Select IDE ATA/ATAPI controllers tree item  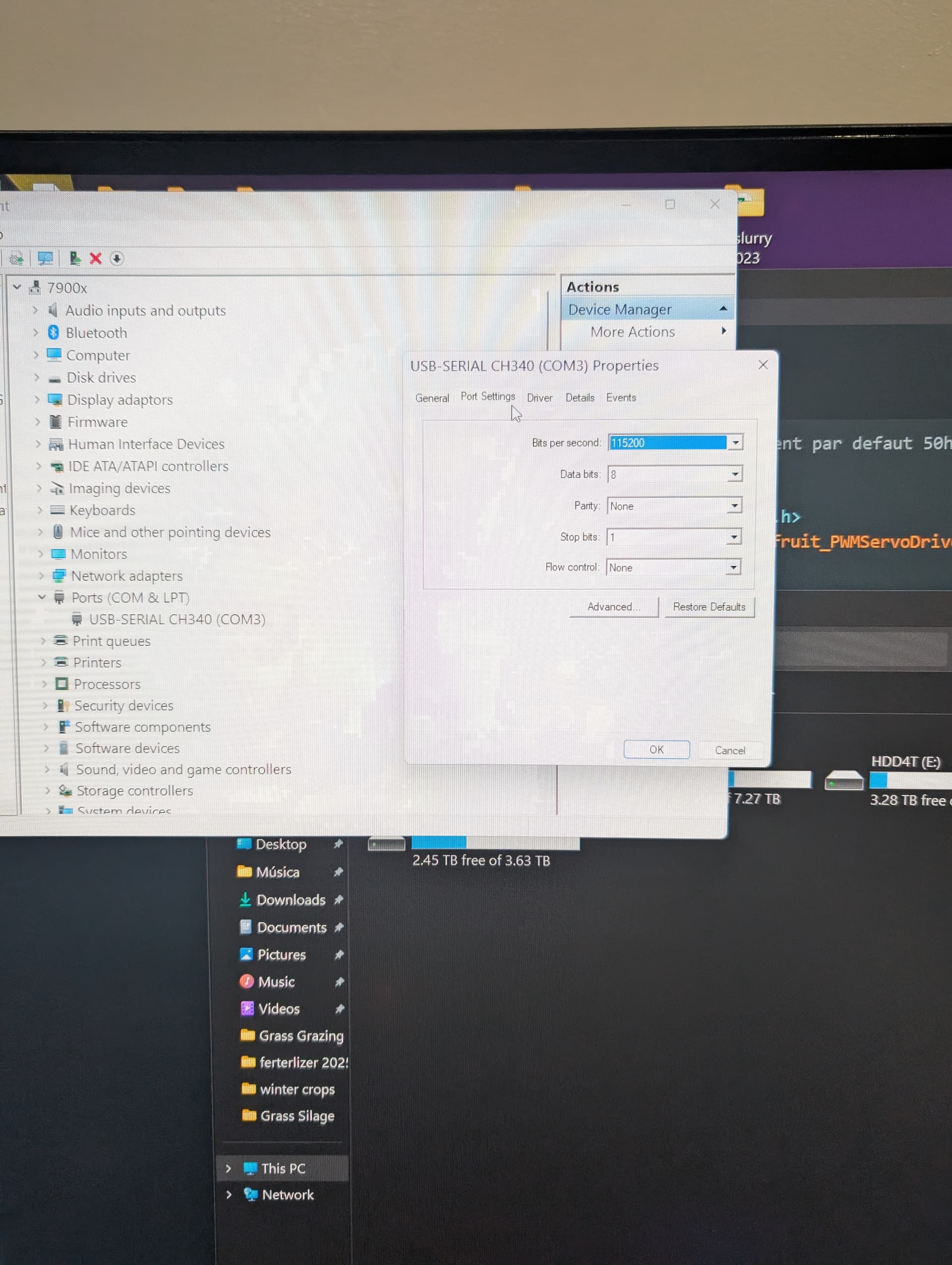[148, 466]
